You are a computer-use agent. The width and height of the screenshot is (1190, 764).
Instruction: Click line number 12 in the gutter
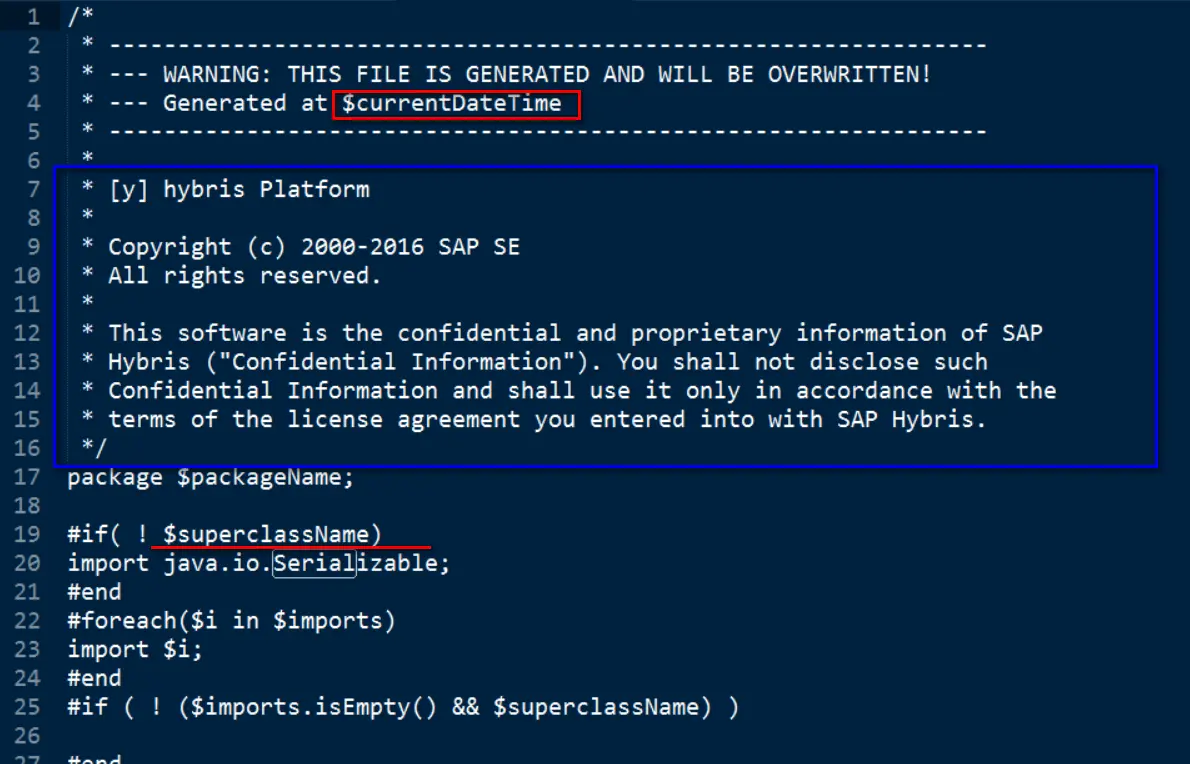[27, 333]
